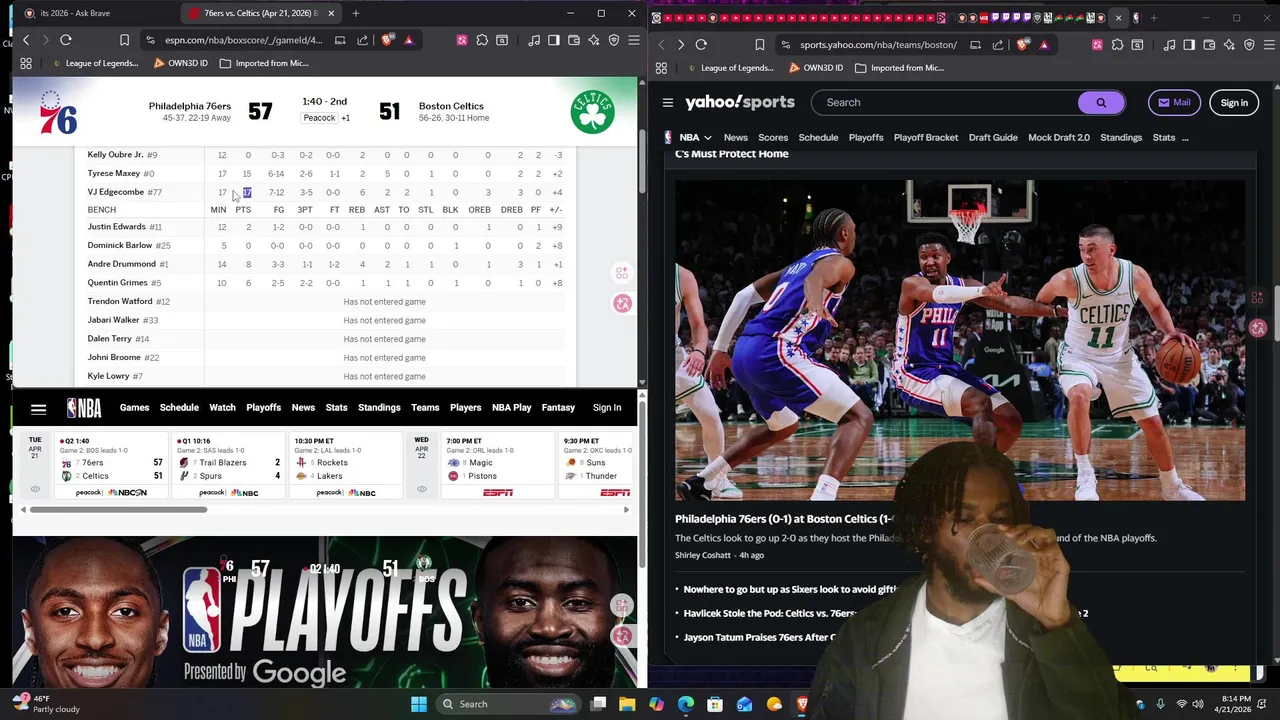Open Brave main menu in ESPN window
Viewport: 1280px width, 720px height.
[x=632, y=40]
